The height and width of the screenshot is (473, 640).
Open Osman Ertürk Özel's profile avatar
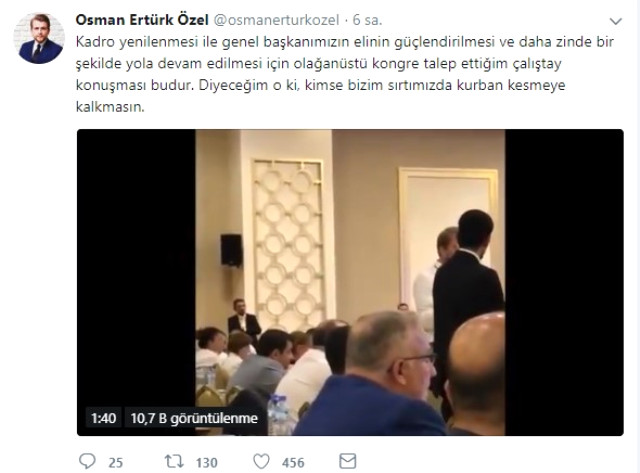pos(39,38)
